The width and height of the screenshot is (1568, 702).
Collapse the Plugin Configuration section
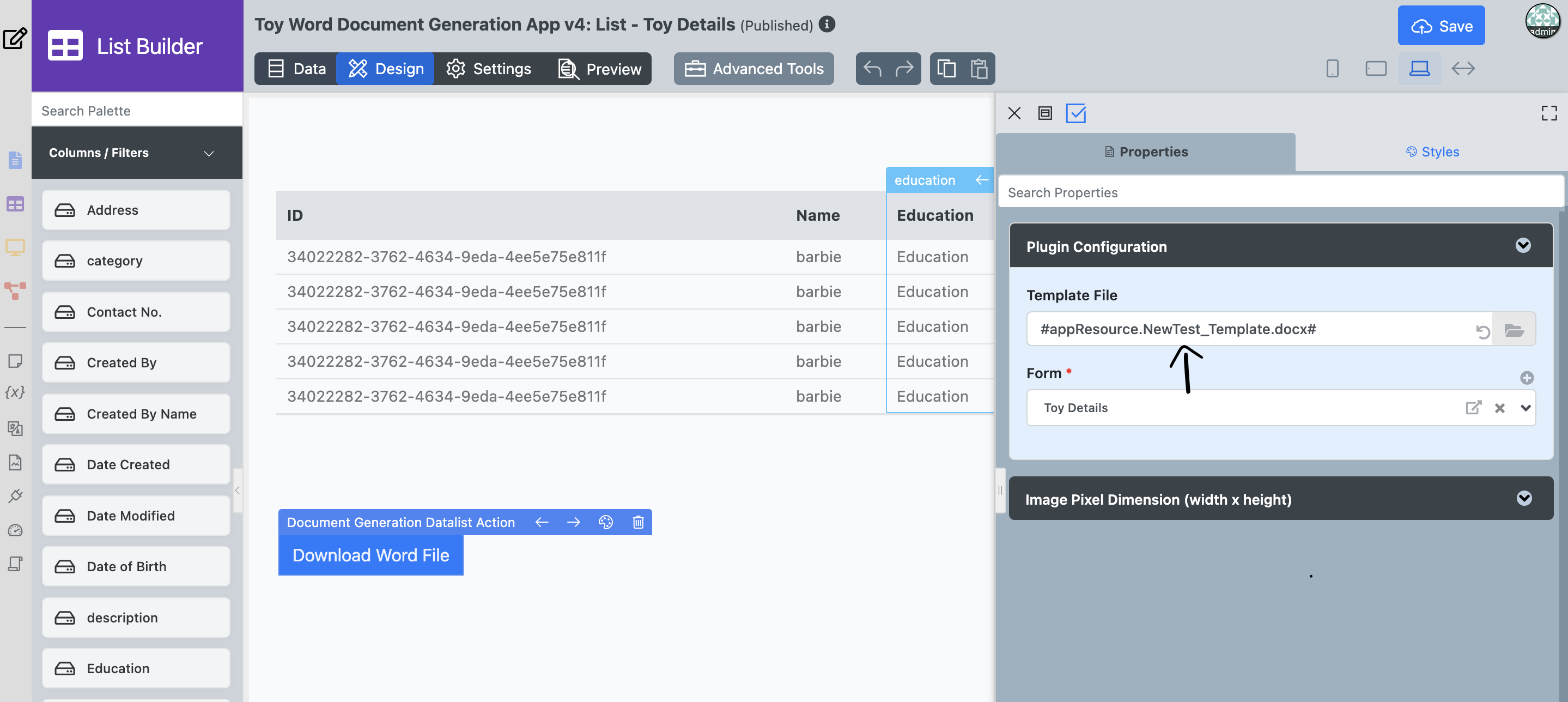[1523, 245]
